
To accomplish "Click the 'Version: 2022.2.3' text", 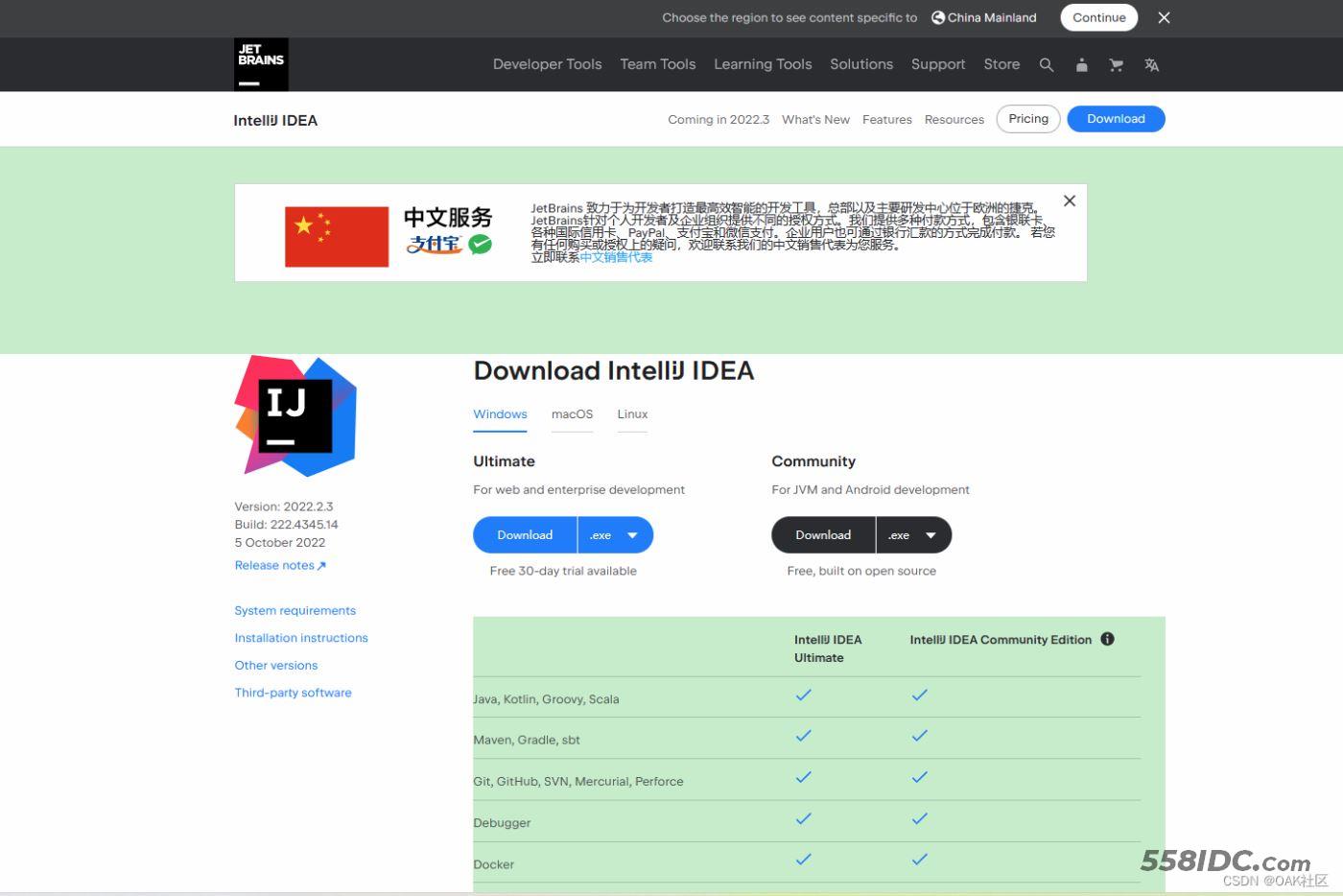I will click(x=284, y=507).
